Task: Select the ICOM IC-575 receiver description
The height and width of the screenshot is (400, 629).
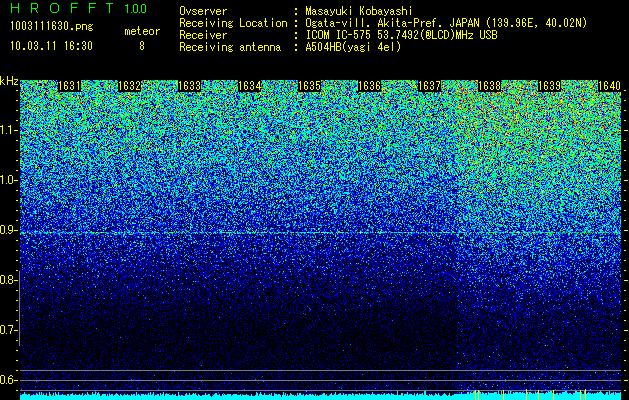Action: 402,35
